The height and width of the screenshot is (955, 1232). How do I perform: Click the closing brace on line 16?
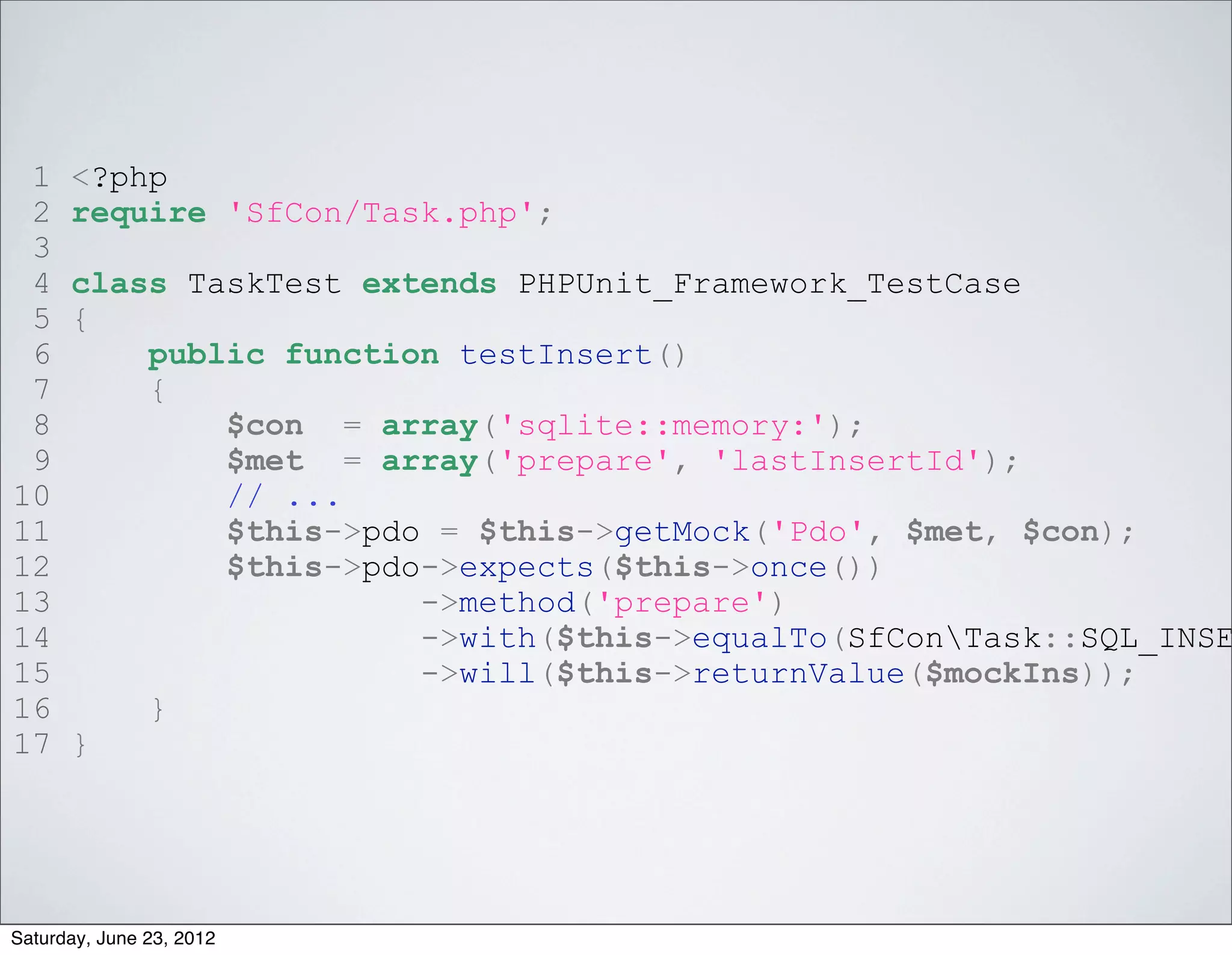pos(158,710)
